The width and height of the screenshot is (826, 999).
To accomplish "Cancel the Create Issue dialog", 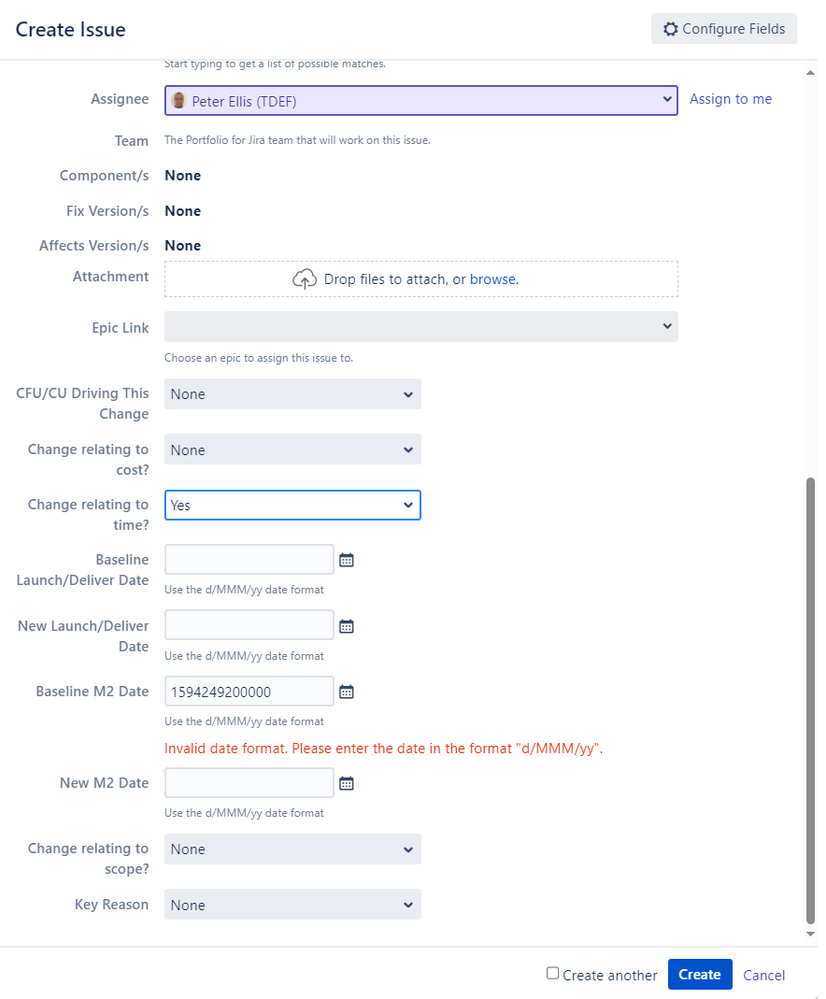I will coord(764,975).
